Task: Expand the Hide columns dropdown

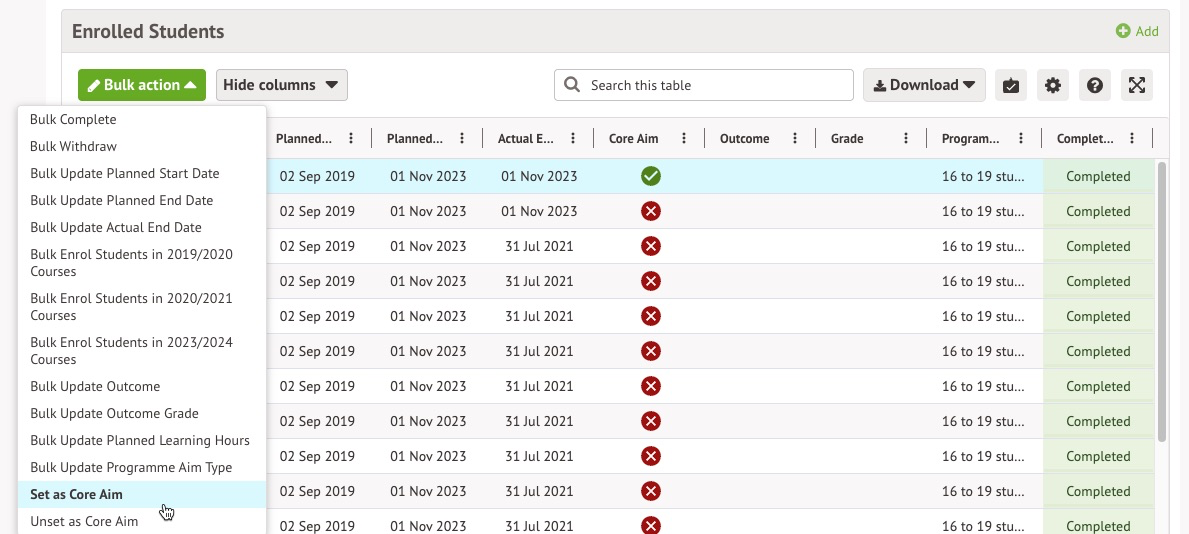Action: click(281, 85)
